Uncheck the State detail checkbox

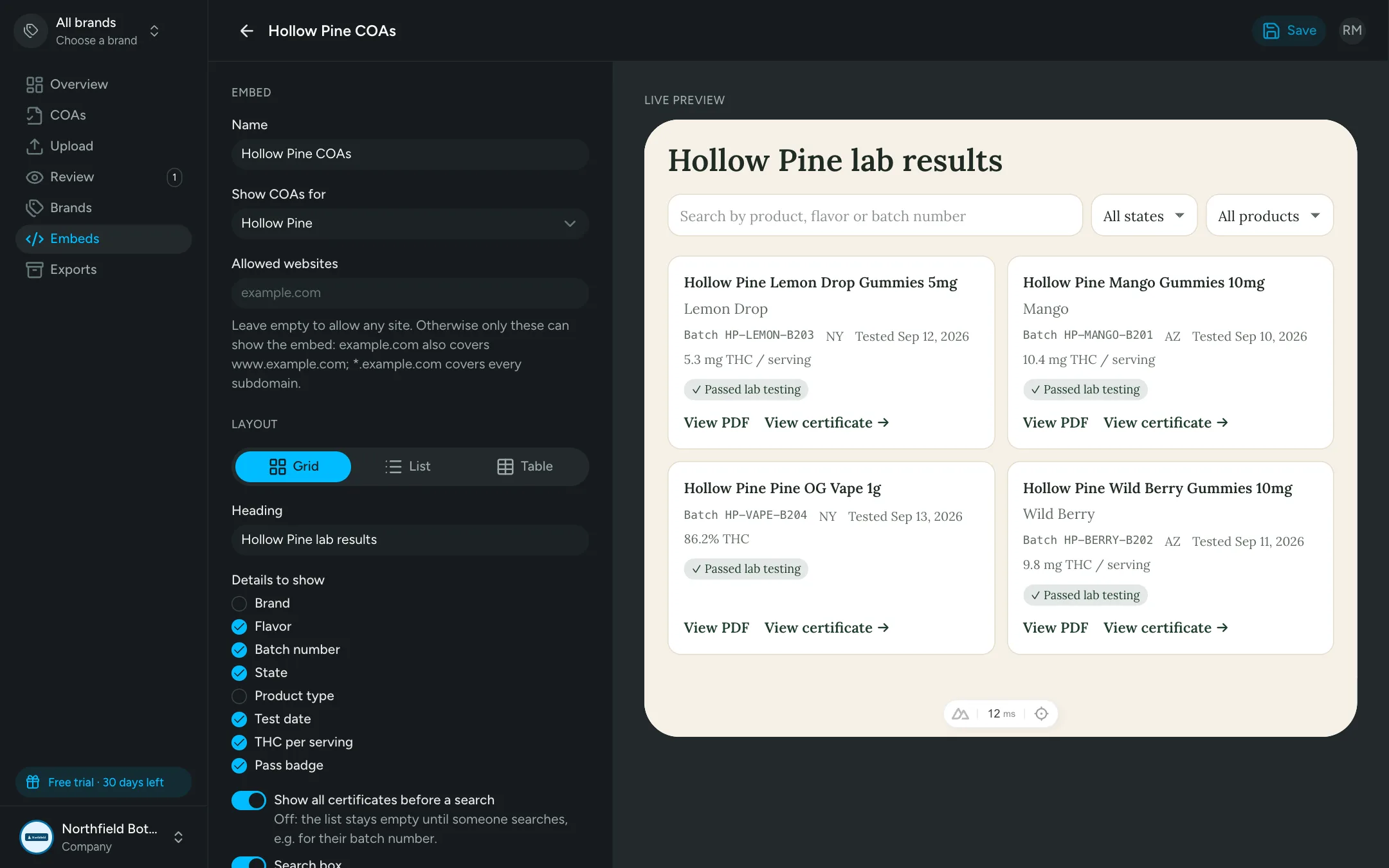click(239, 673)
